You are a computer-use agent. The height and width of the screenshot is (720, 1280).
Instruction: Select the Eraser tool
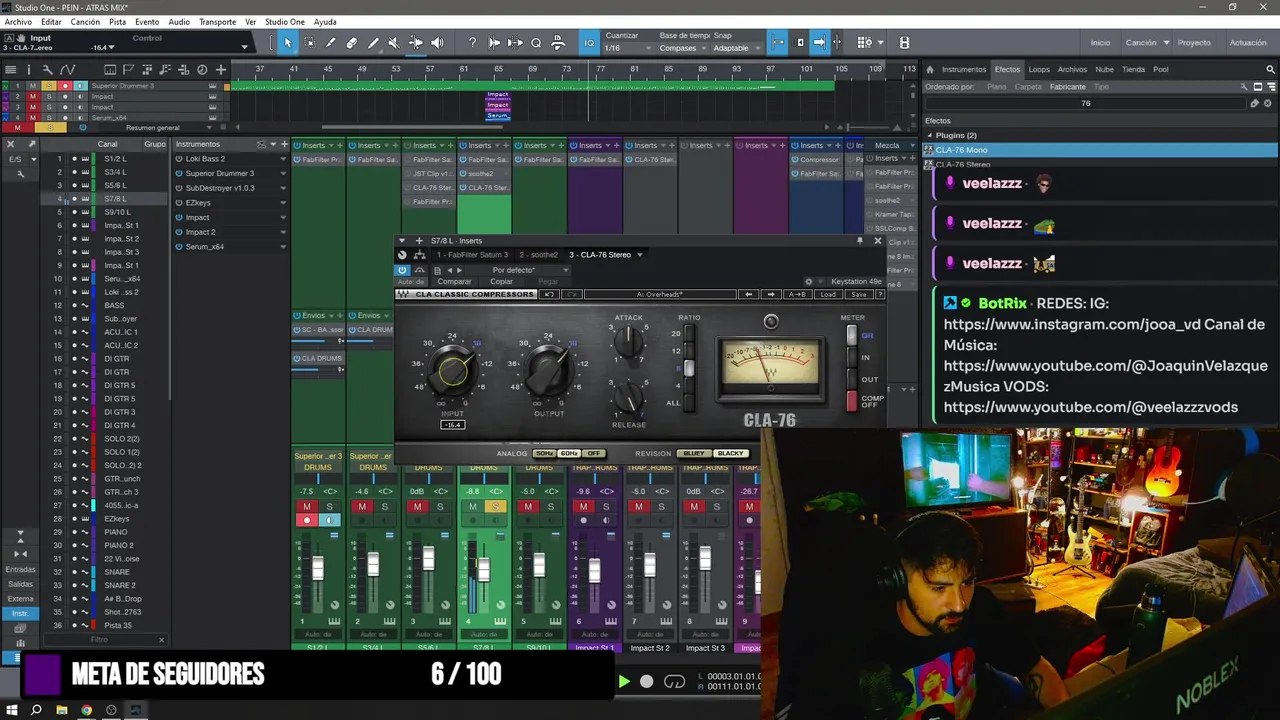click(x=352, y=43)
